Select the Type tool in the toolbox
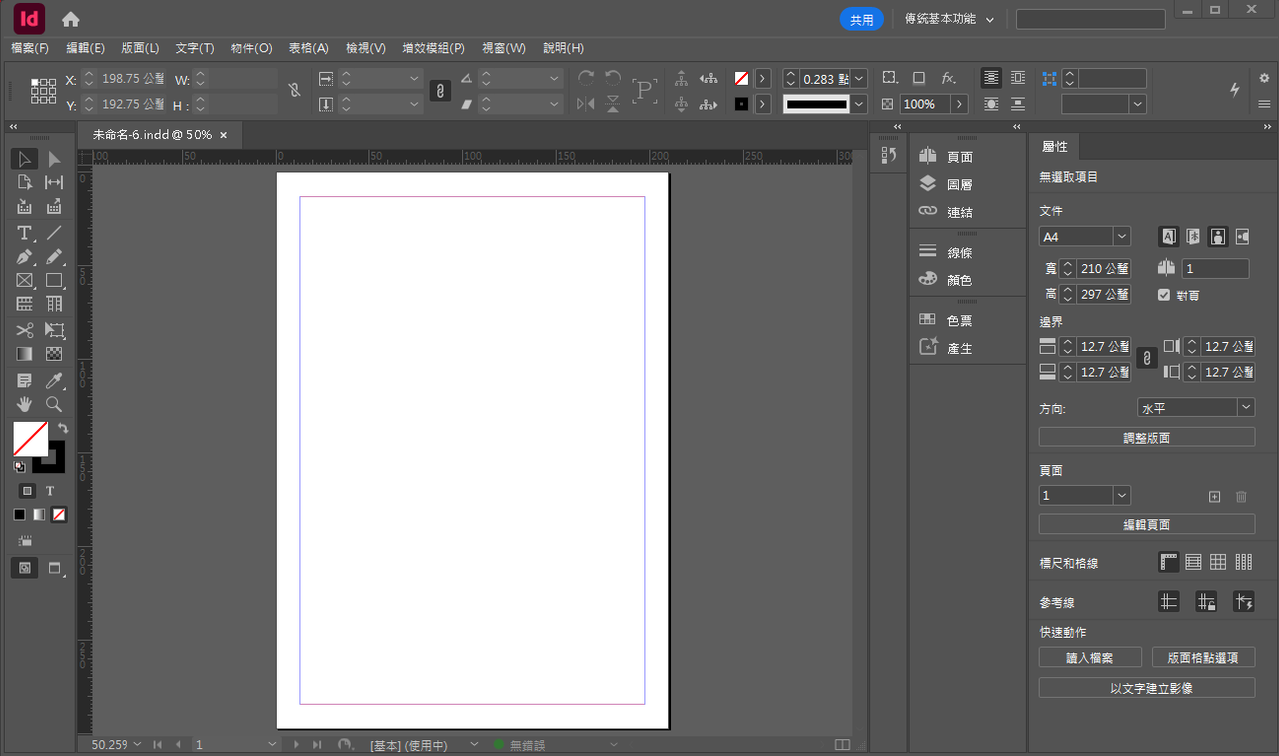This screenshot has height=756, width=1279. click(25, 233)
